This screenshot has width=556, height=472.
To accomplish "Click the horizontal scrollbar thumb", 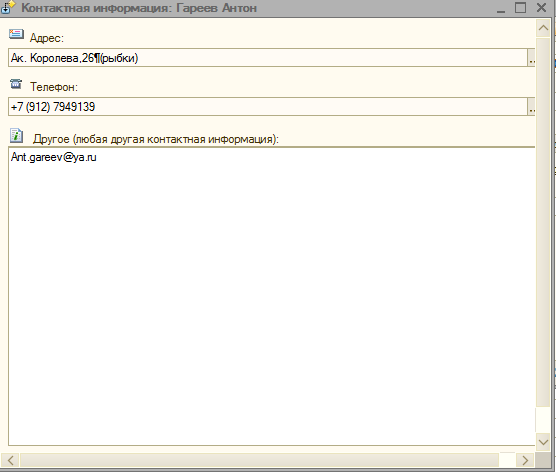I will [x=260, y=460].
